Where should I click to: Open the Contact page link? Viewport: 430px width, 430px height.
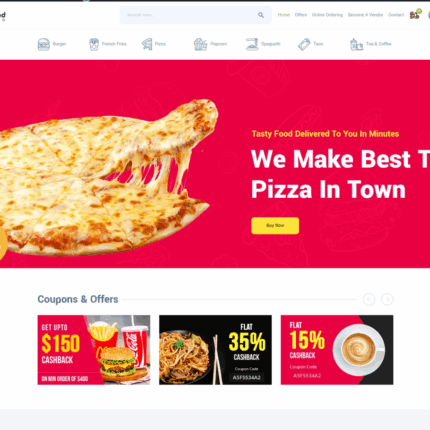pyautogui.click(x=396, y=15)
